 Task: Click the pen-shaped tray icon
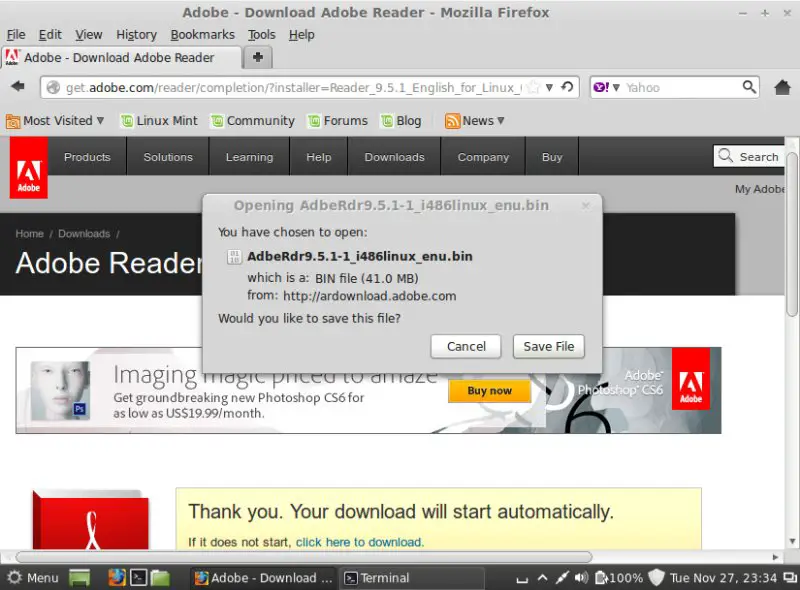[562, 578]
